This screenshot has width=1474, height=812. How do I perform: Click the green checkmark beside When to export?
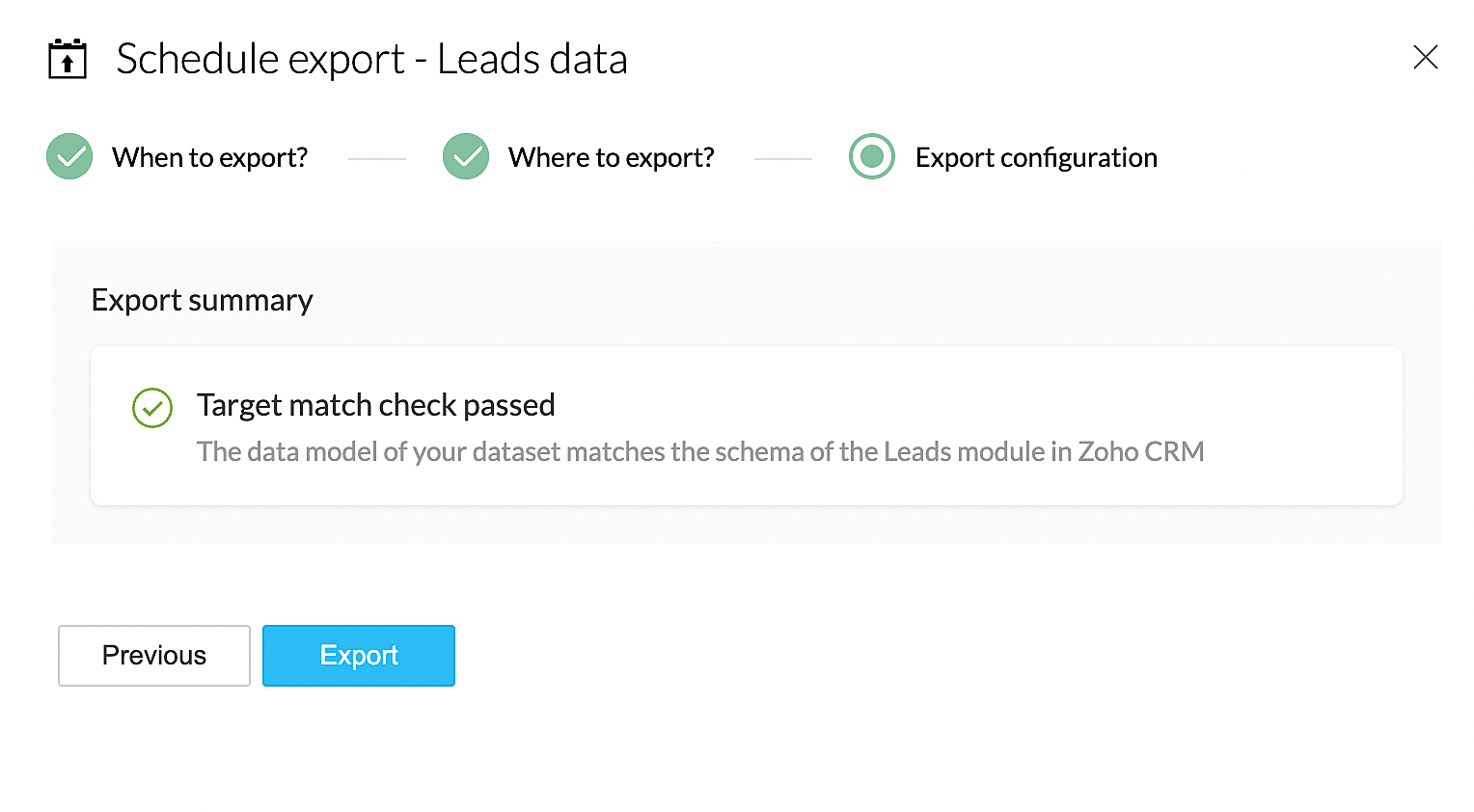pos(69,156)
